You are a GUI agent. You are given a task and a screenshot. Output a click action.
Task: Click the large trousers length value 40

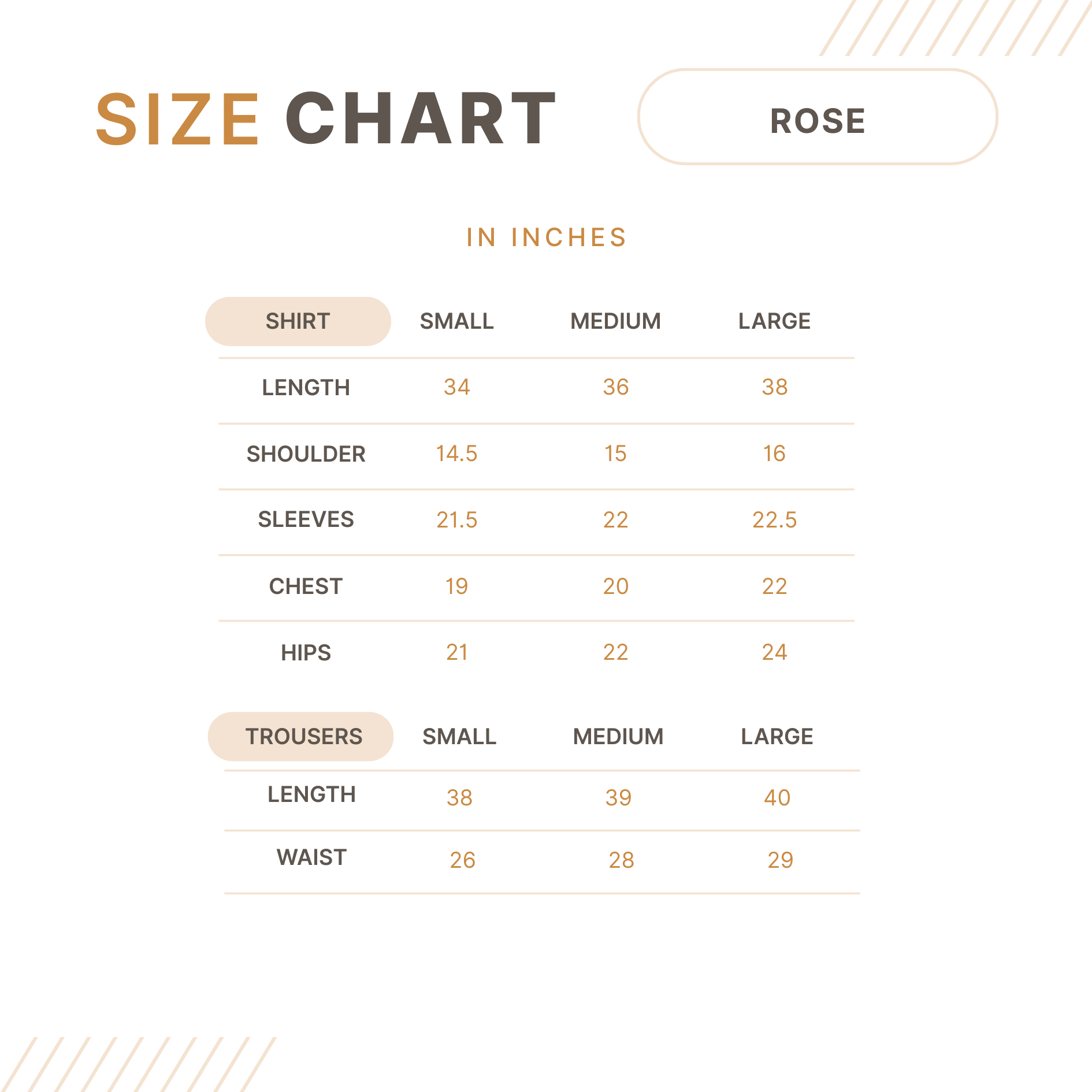(x=777, y=798)
